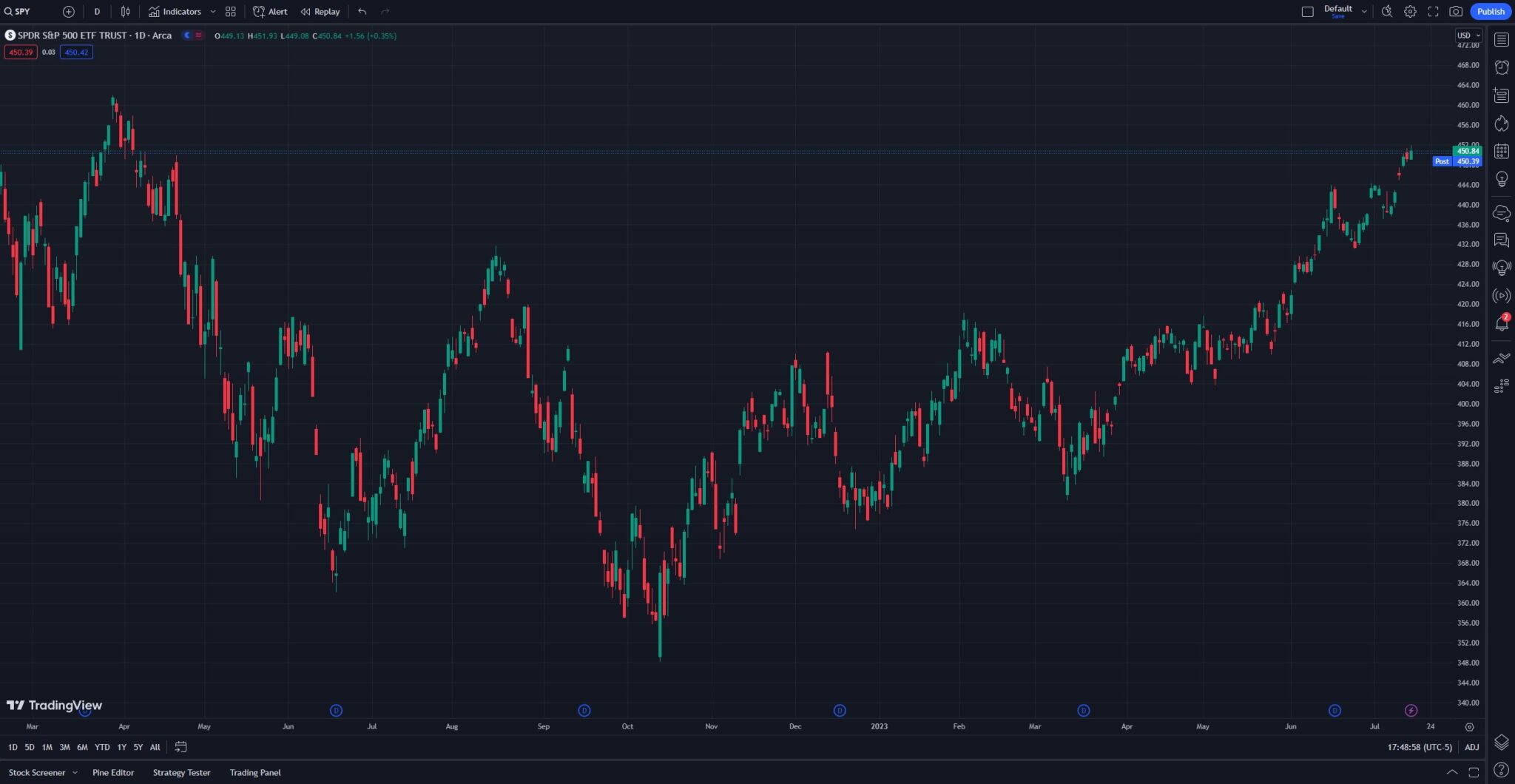1515x784 pixels.
Task: Open the Hotlists flame icon
Action: [1502, 124]
